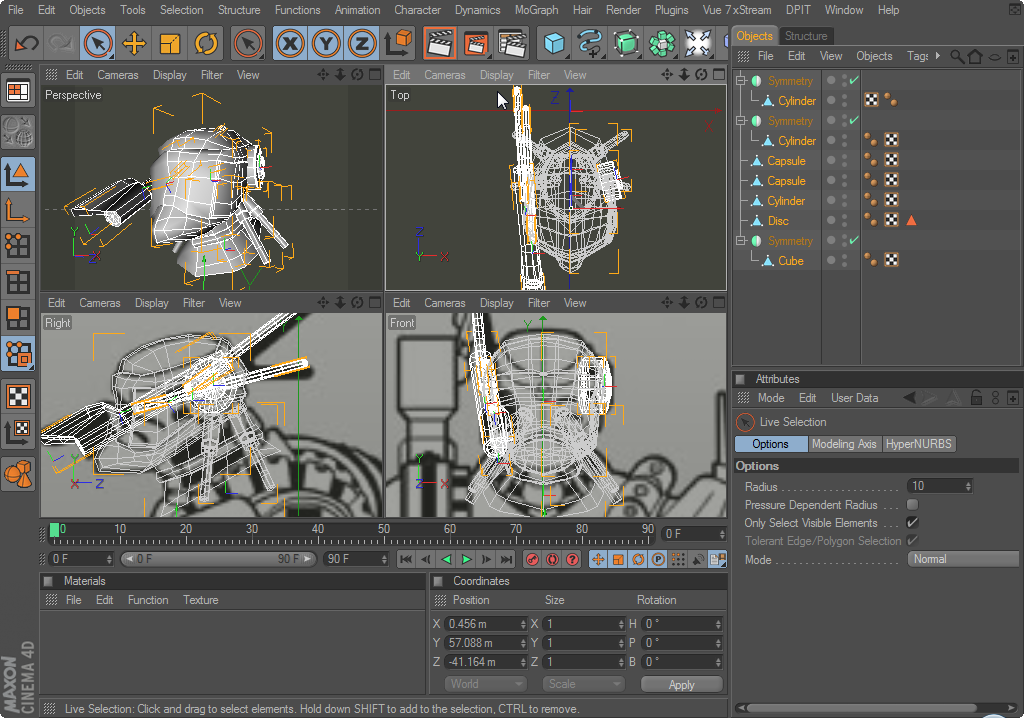
Task: Open the MoGraph menu
Action: [x=536, y=10]
